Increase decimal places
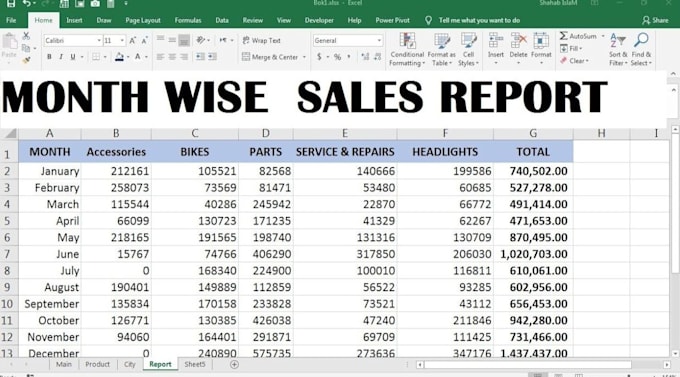Screen dimensions: 680x377 [x=365, y=57]
